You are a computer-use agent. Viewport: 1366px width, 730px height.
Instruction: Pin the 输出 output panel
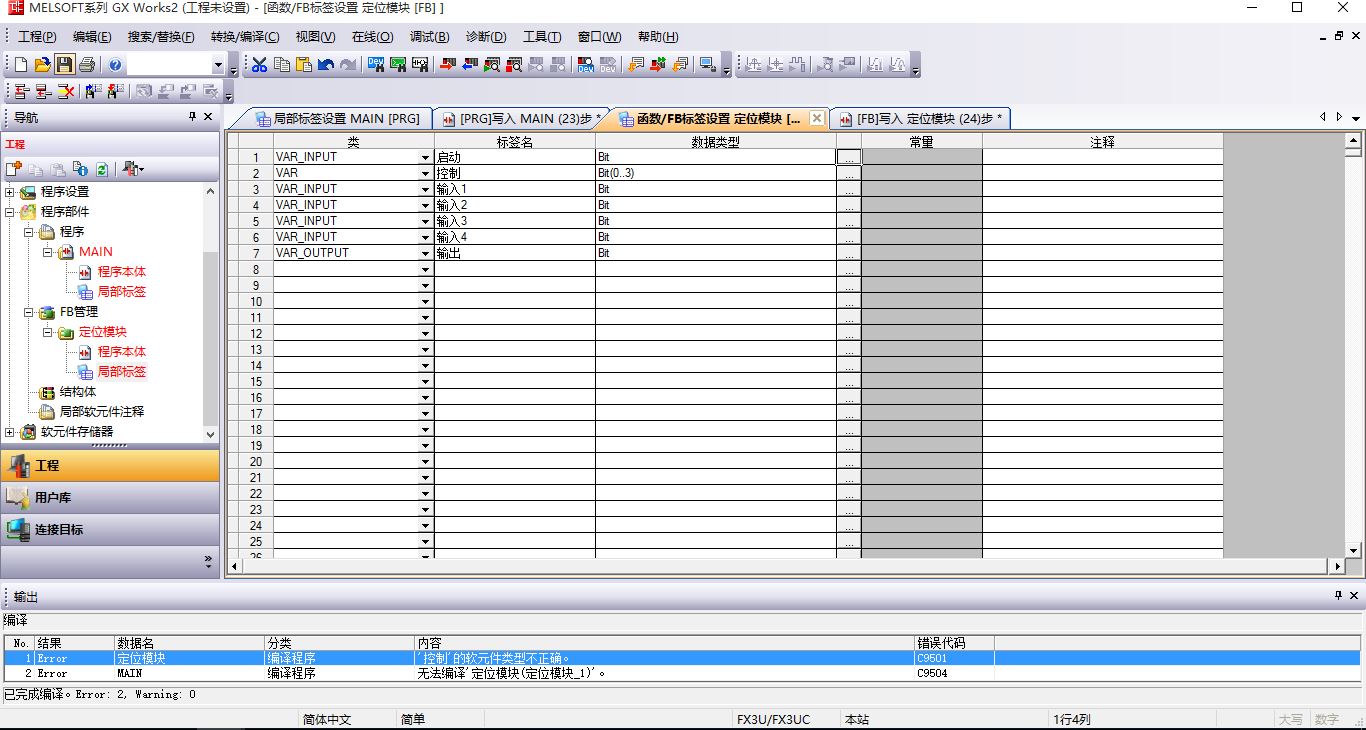(1339, 596)
